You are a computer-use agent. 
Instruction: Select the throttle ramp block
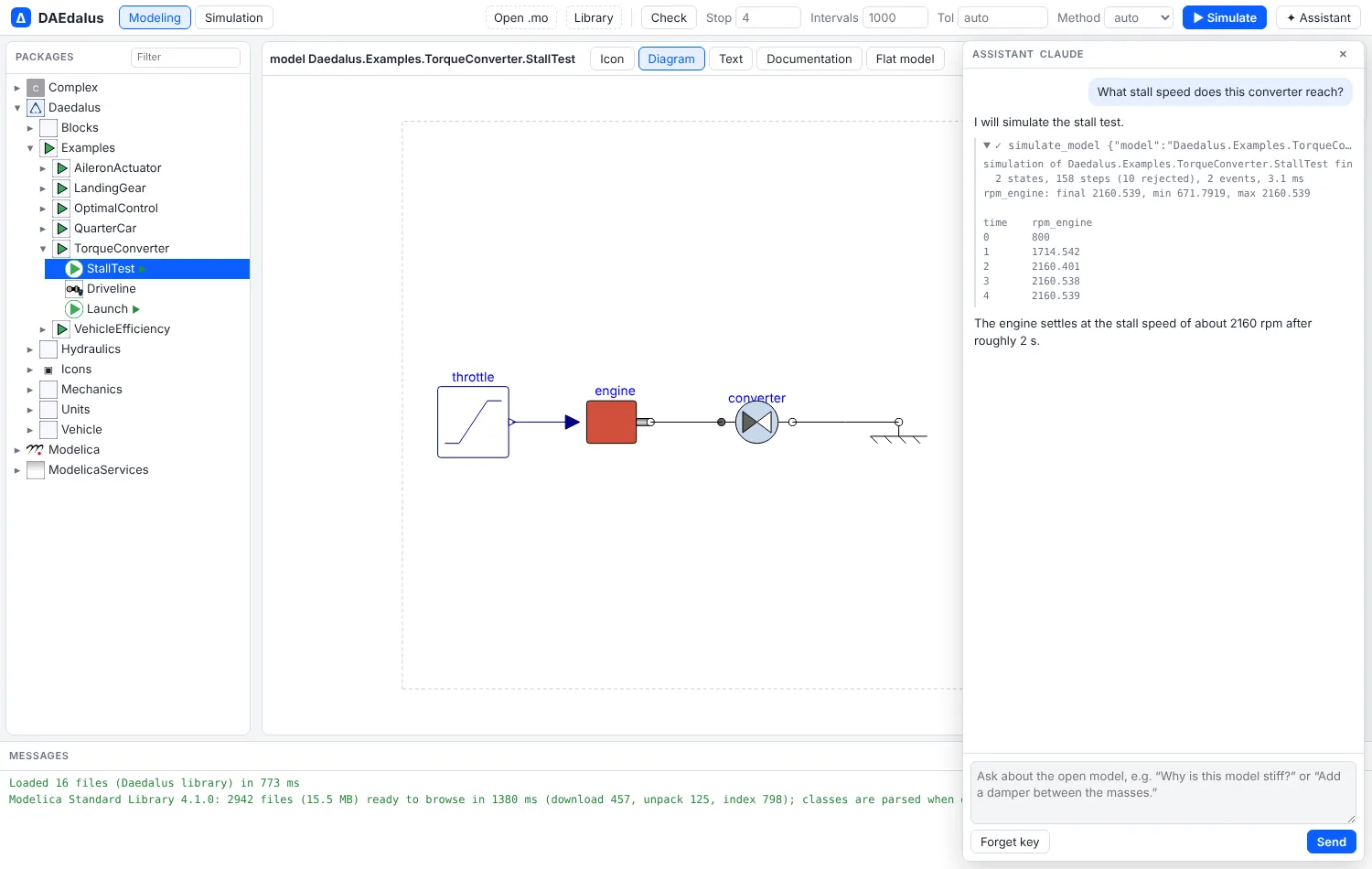(x=473, y=422)
